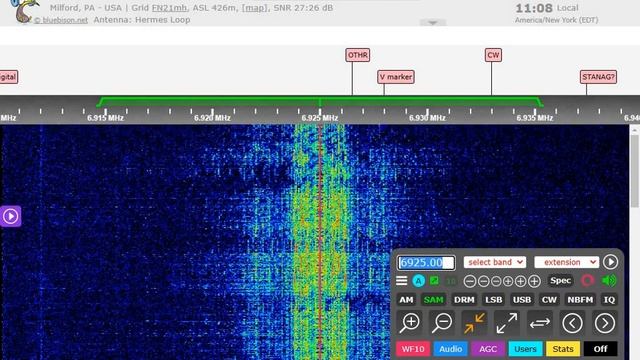640x360 pixels.
Task: Click the CW label above the frequency scale
Action: click(493, 55)
